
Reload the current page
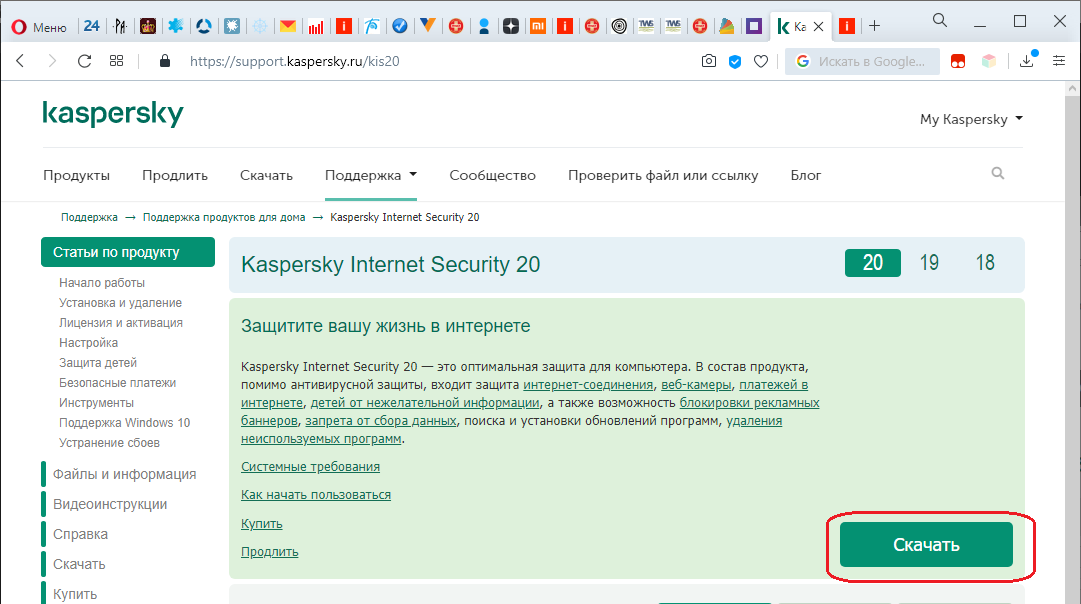point(84,61)
